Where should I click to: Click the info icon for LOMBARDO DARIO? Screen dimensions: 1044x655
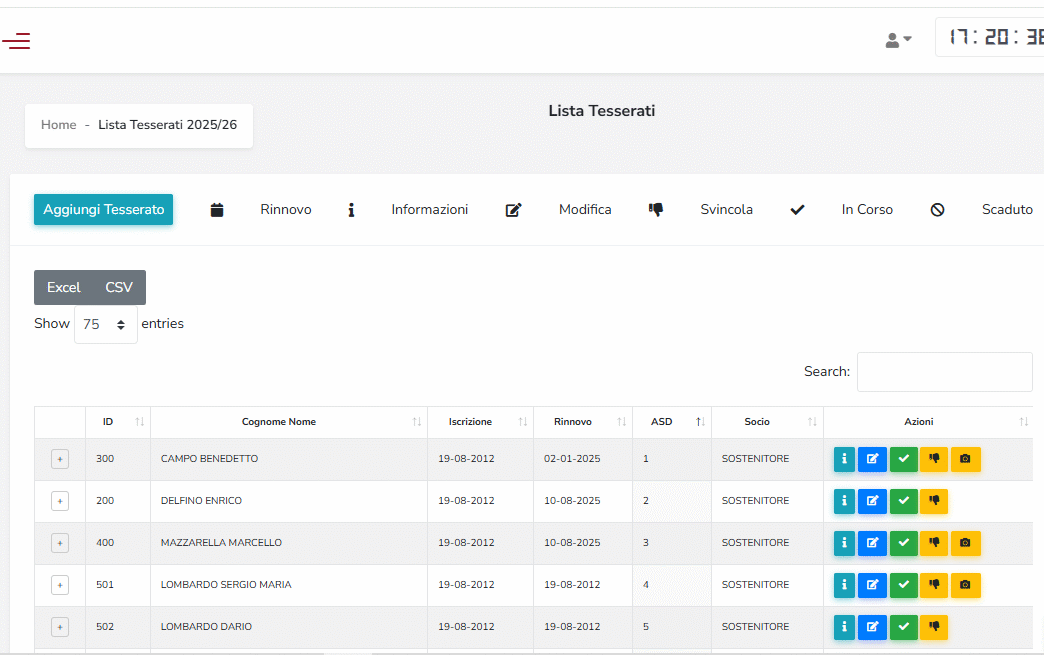844,627
